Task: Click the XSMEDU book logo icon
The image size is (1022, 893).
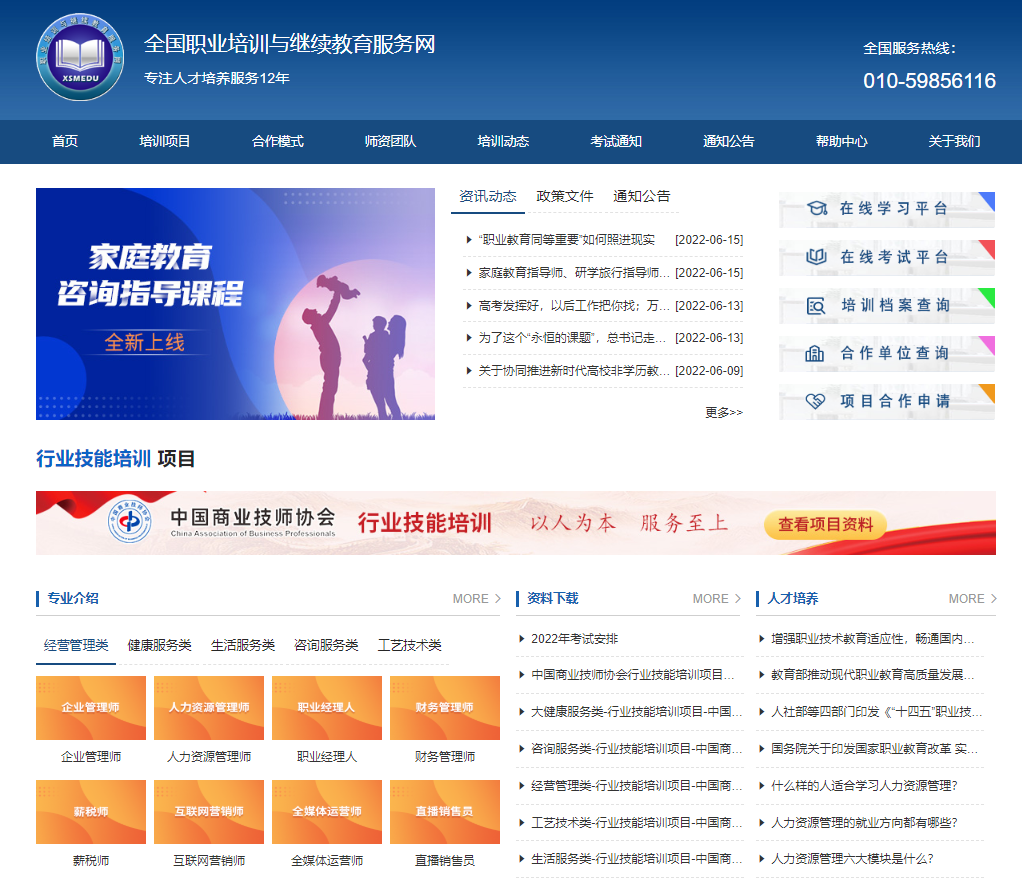Action: (80, 57)
